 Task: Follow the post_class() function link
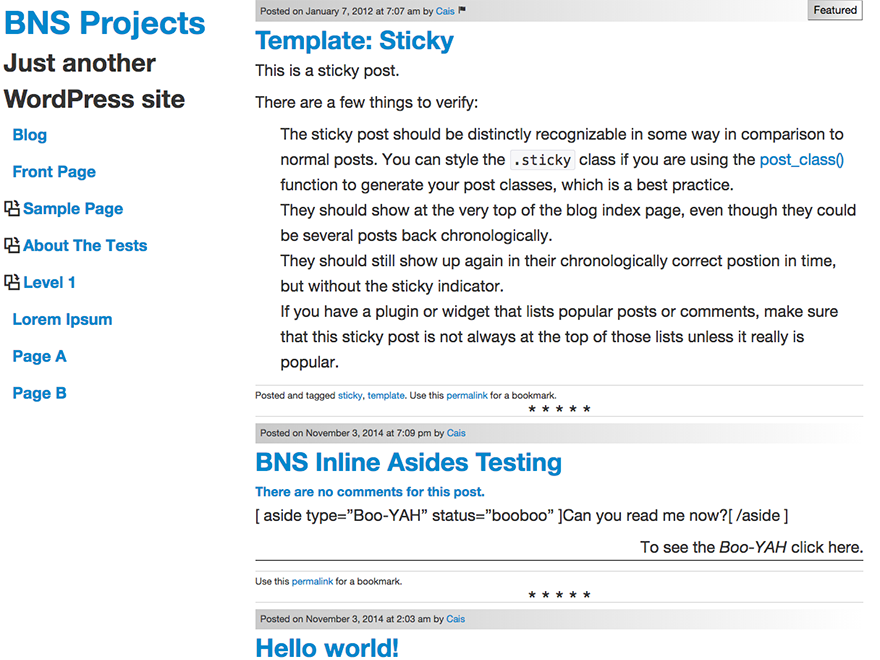tap(802, 160)
